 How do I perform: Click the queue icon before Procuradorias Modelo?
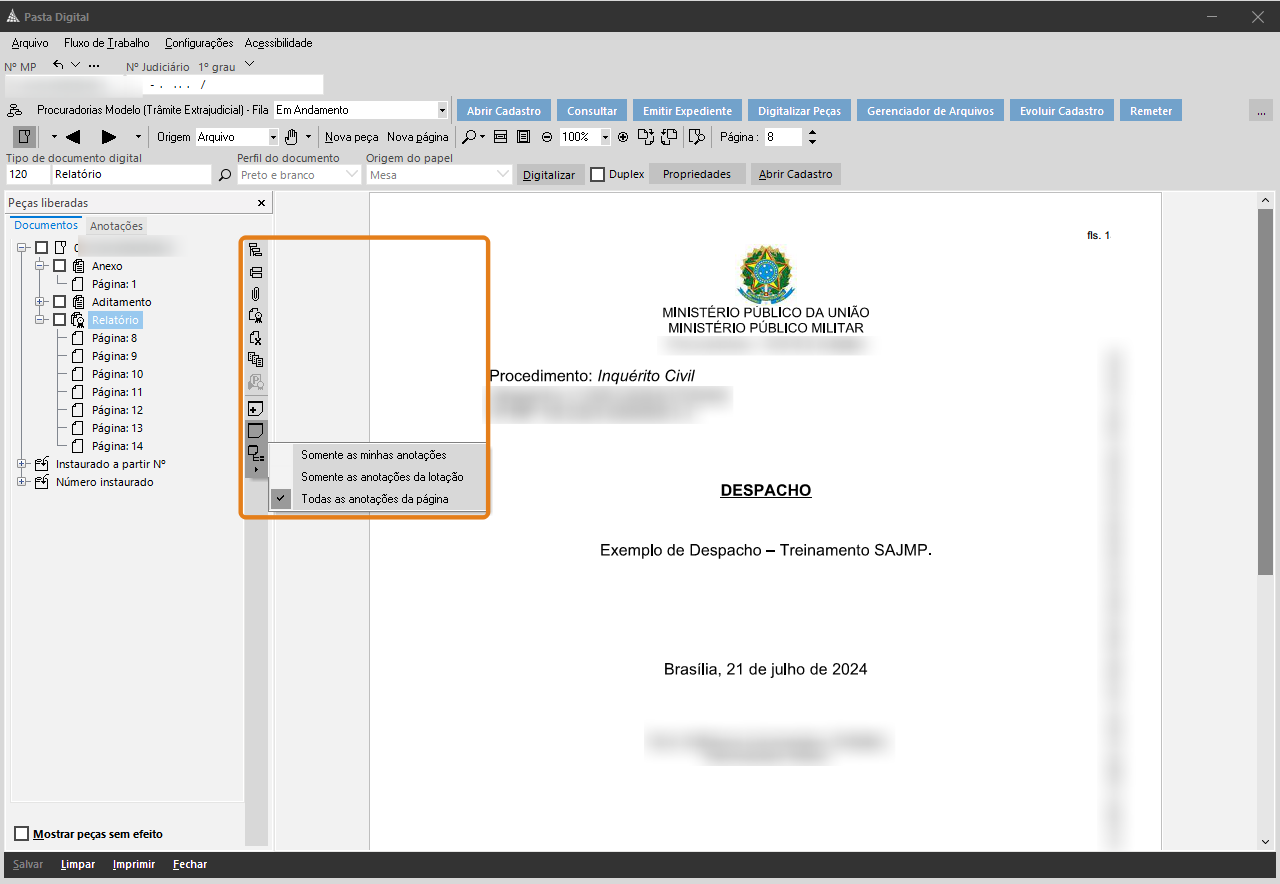point(16,111)
